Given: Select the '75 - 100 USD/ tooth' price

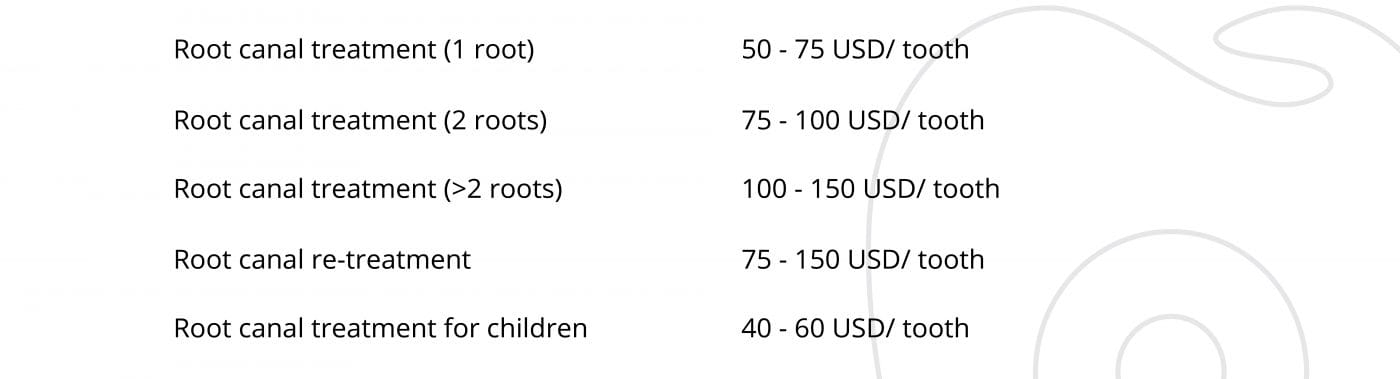Looking at the screenshot, I should click(x=863, y=120).
